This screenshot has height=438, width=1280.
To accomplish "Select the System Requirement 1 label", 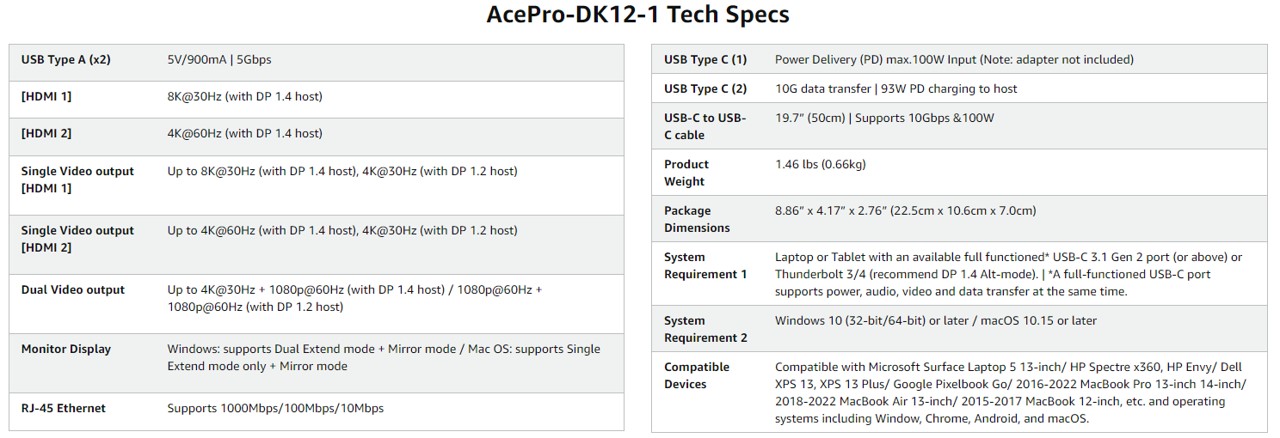I will point(705,266).
